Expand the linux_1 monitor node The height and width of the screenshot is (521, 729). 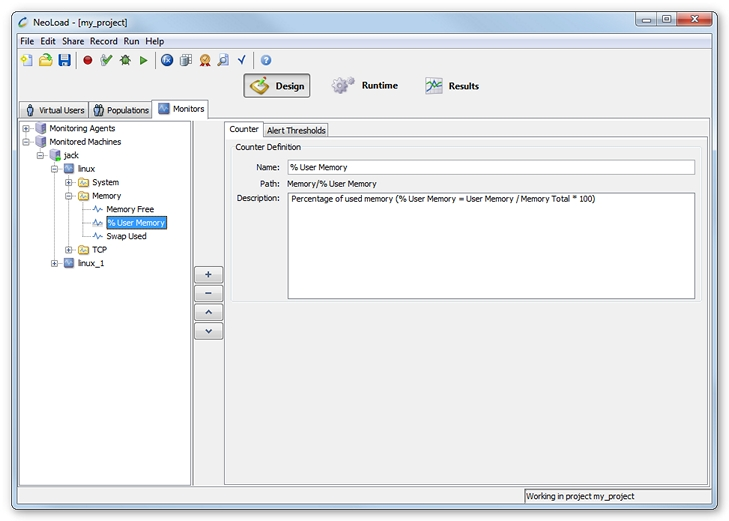(x=55, y=263)
